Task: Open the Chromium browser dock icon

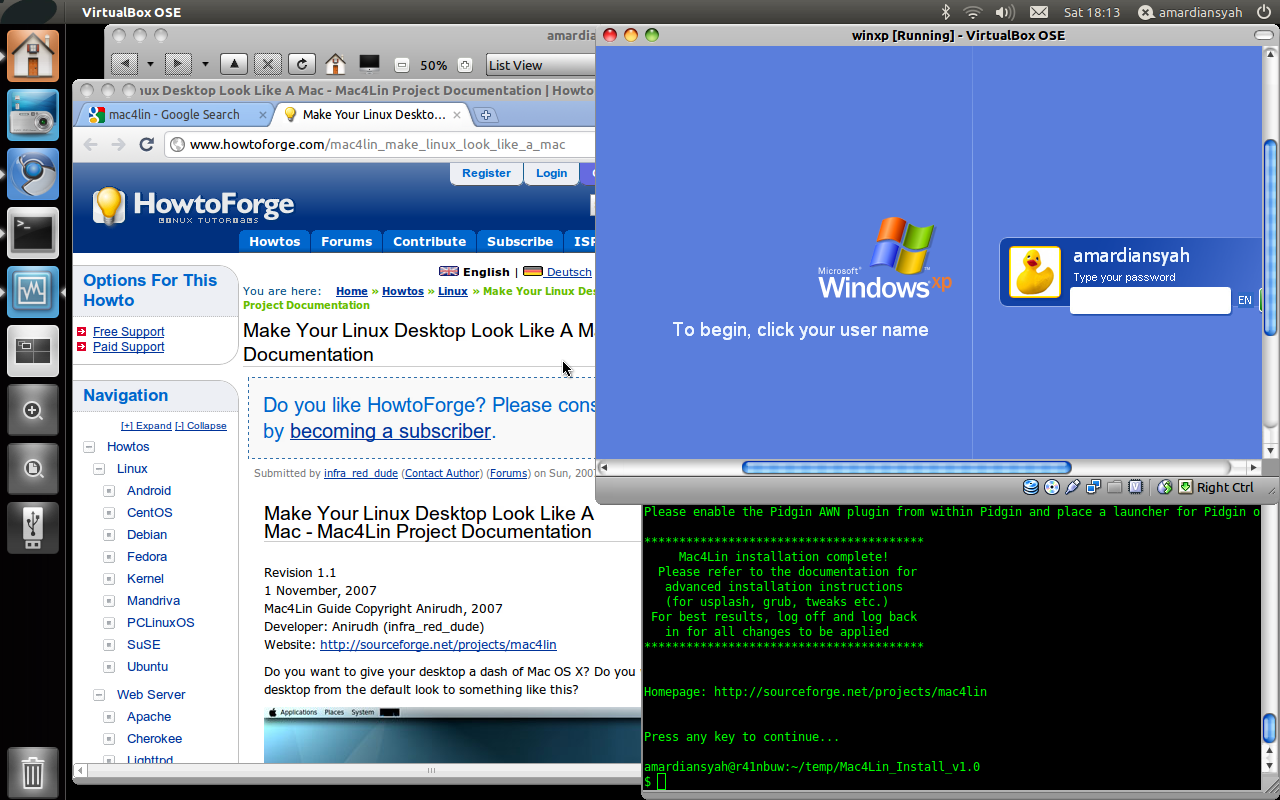Action: point(33,174)
